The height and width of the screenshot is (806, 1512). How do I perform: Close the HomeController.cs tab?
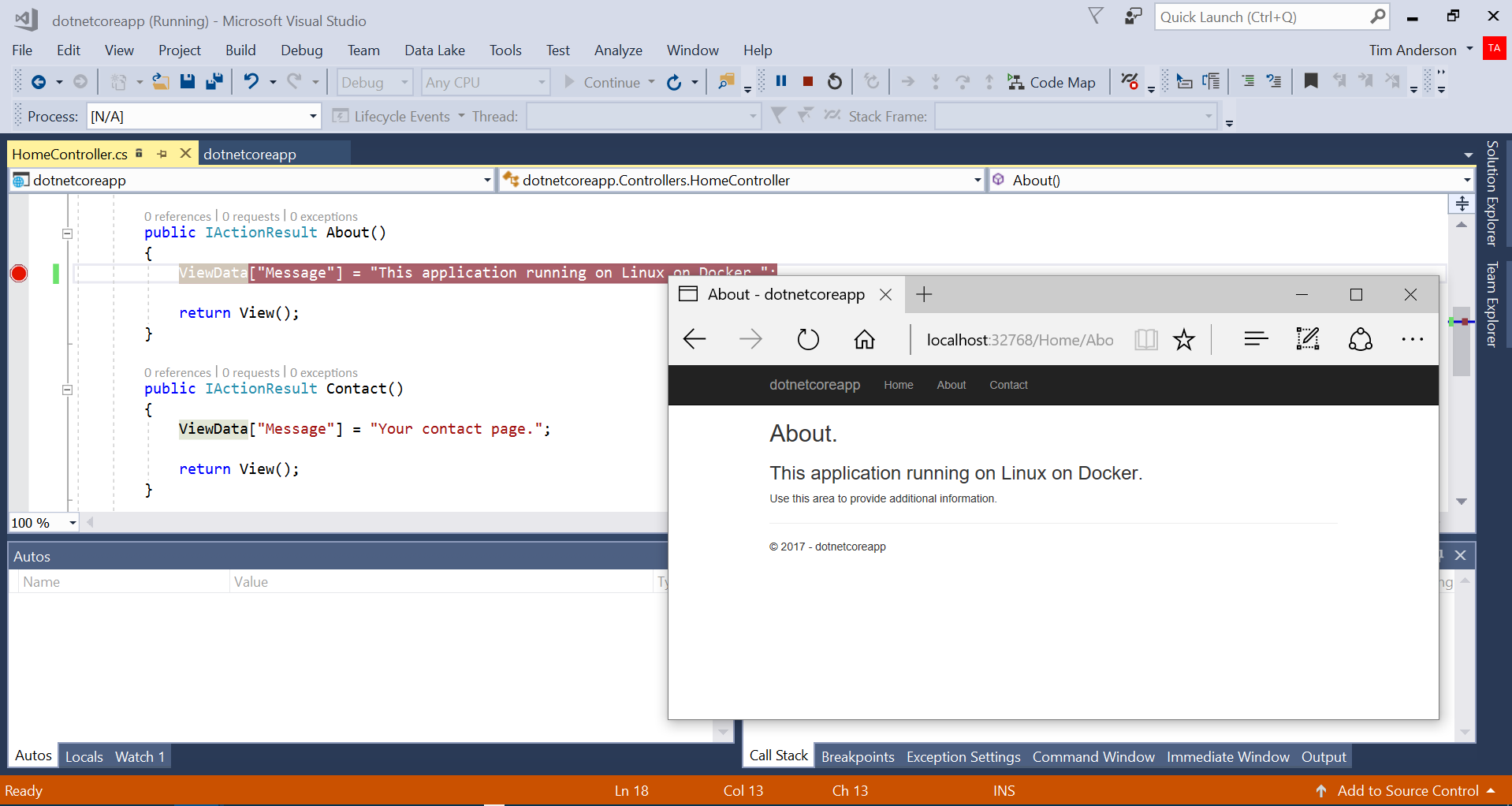pyautogui.click(x=185, y=153)
